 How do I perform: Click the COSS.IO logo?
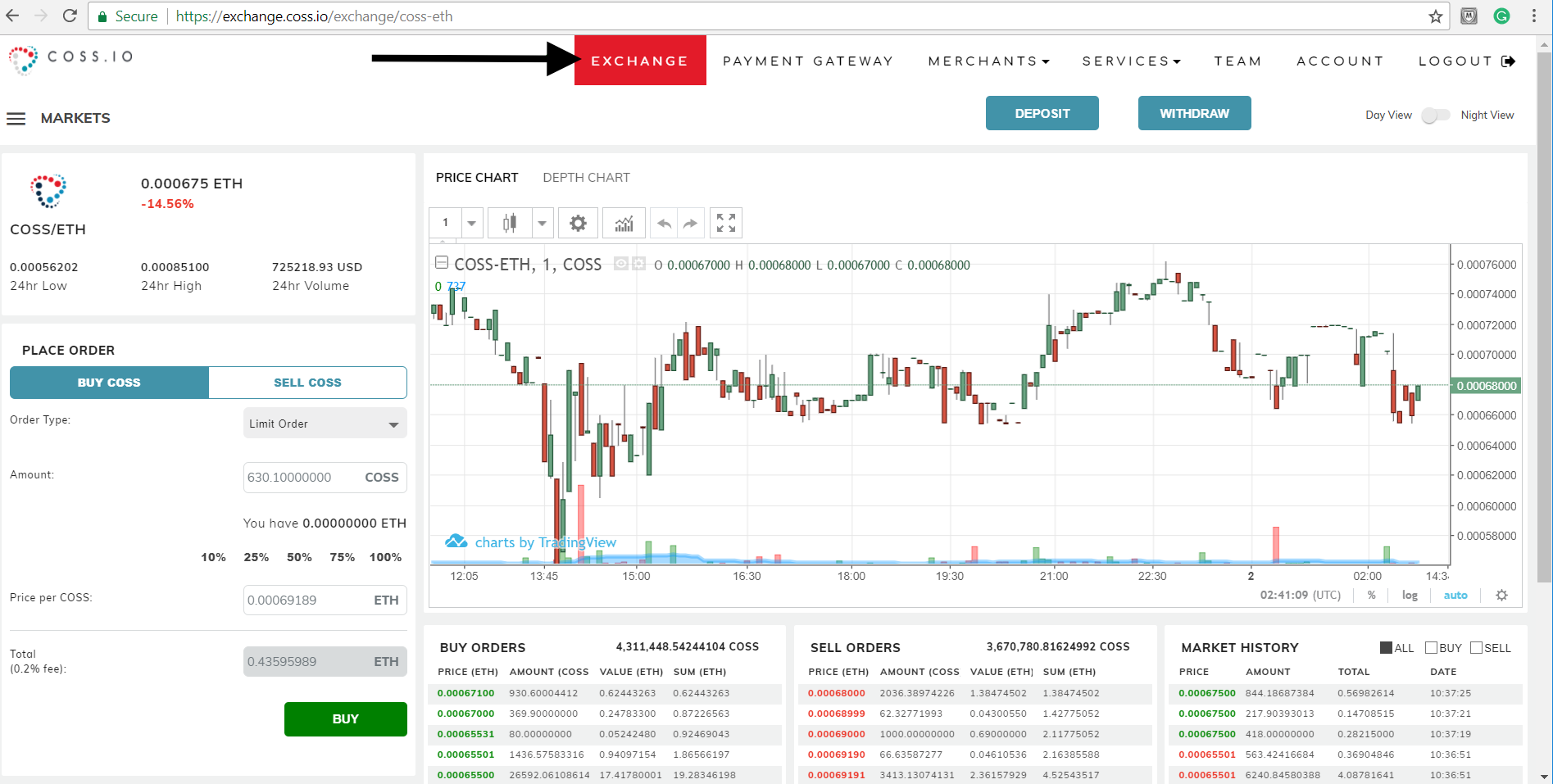tap(70, 59)
